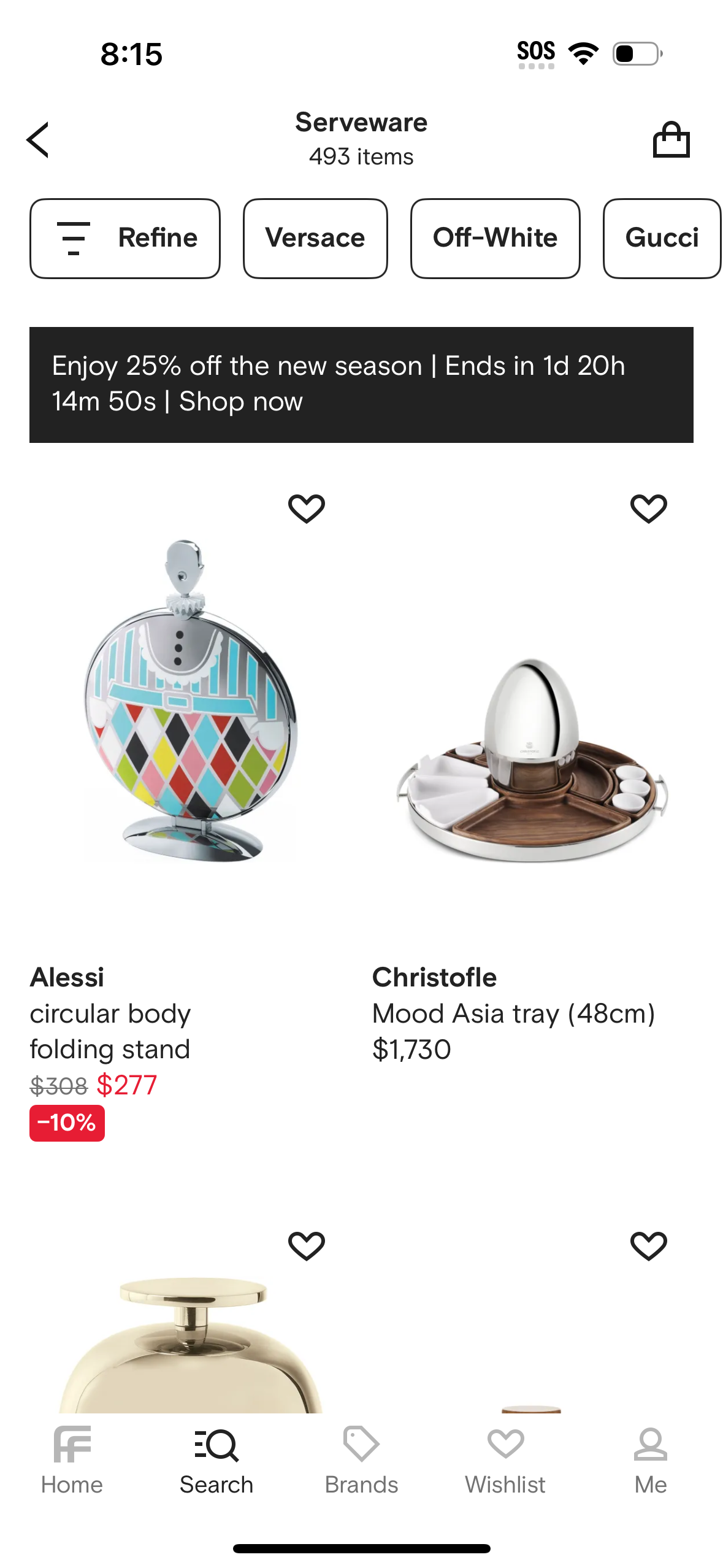
Task: Open the Alessi folding stand image
Action: [190, 699]
